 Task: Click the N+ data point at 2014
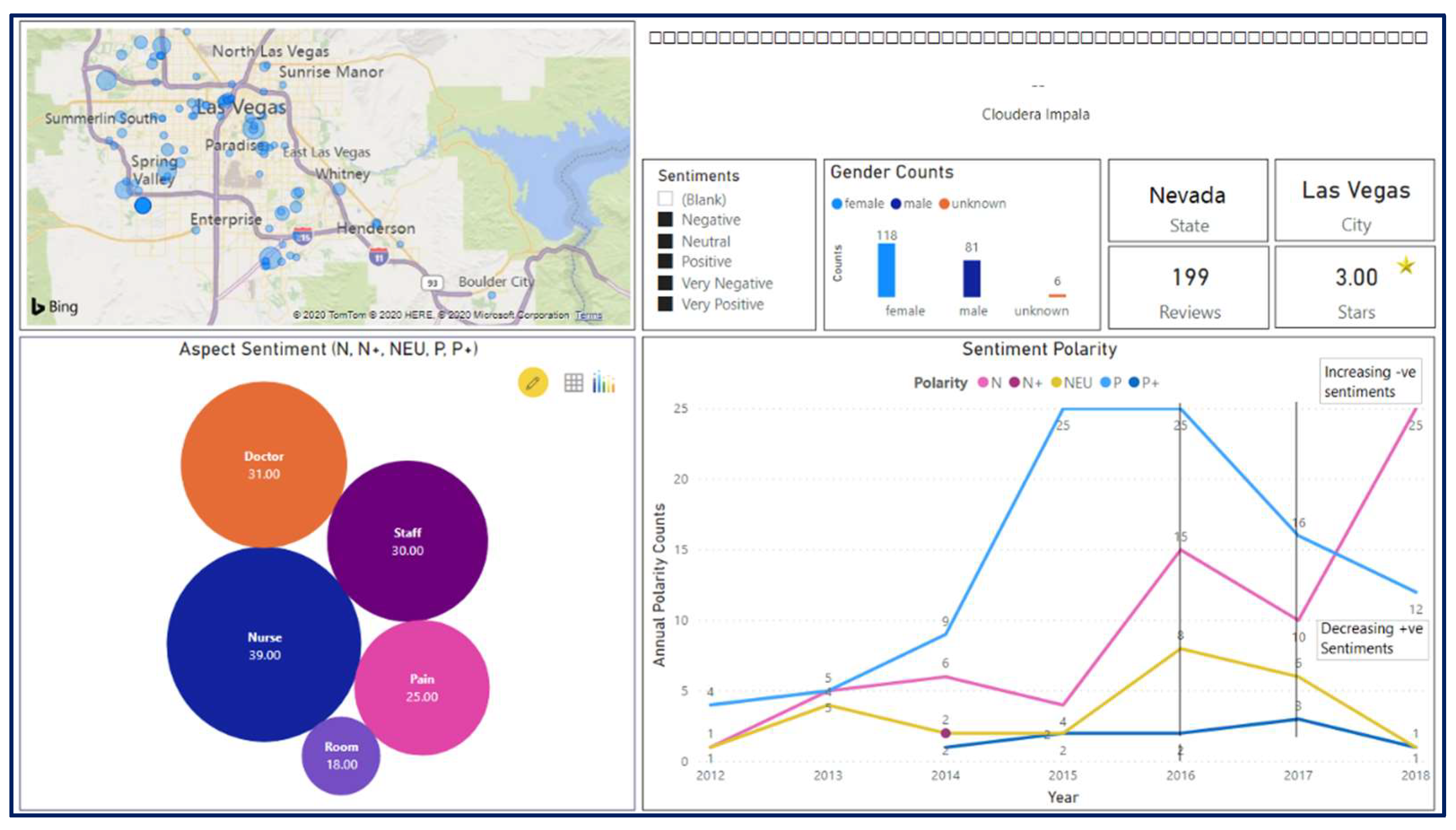tap(945, 733)
